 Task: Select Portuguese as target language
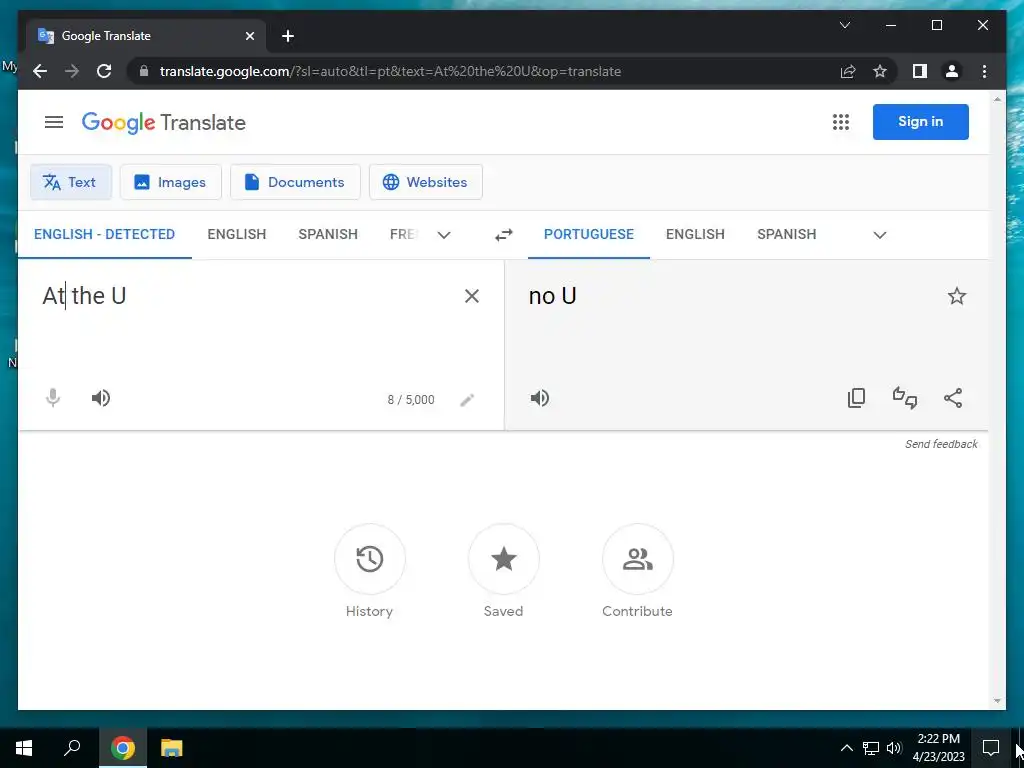click(588, 234)
